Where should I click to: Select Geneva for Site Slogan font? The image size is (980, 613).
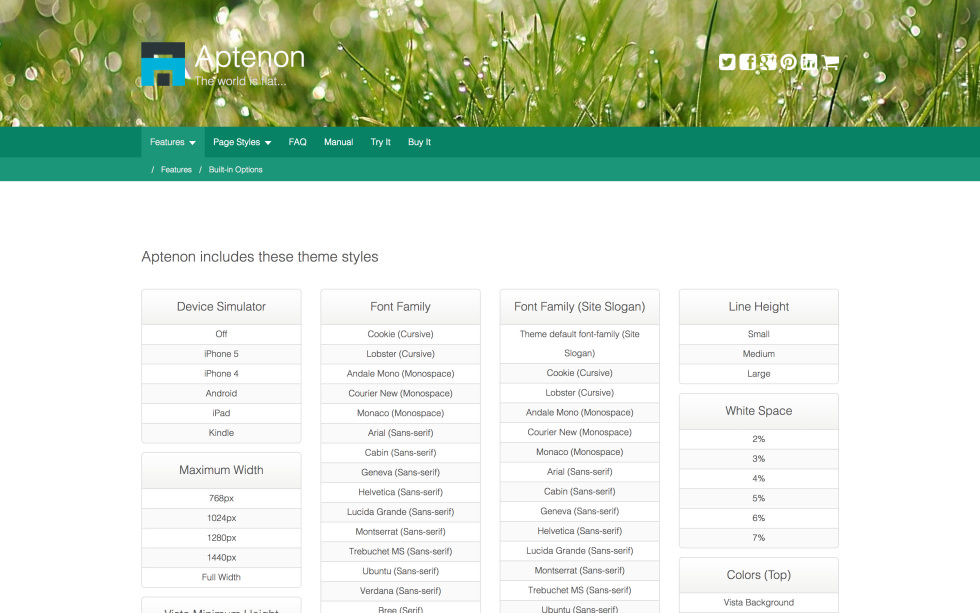579,511
